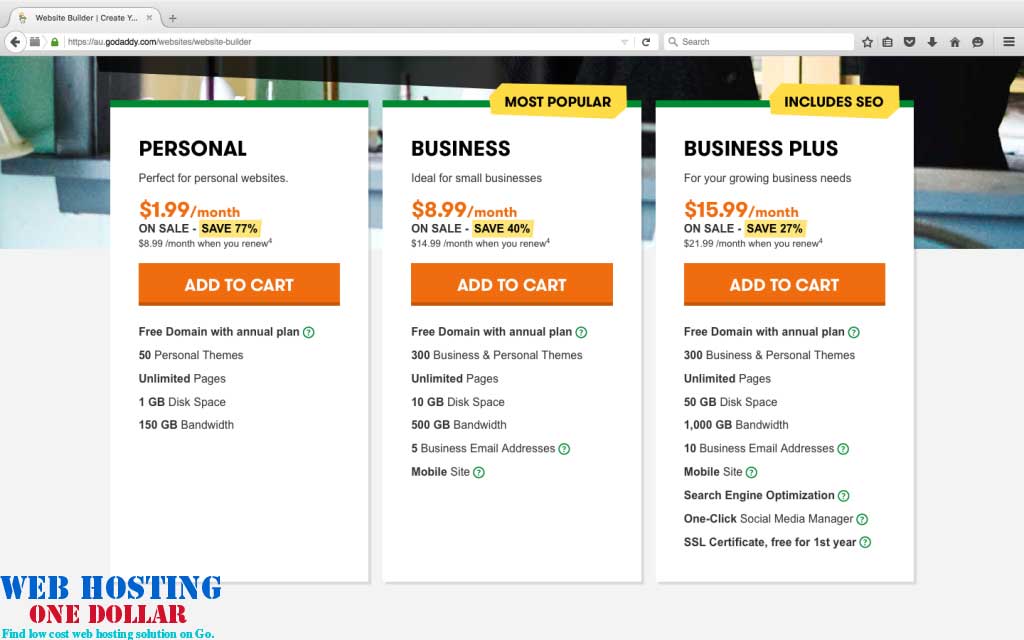The height and width of the screenshot is (640, 1024).
Task: Click help icon beside Business Plus Mobile Site
Action: click(x=751, y=472)
